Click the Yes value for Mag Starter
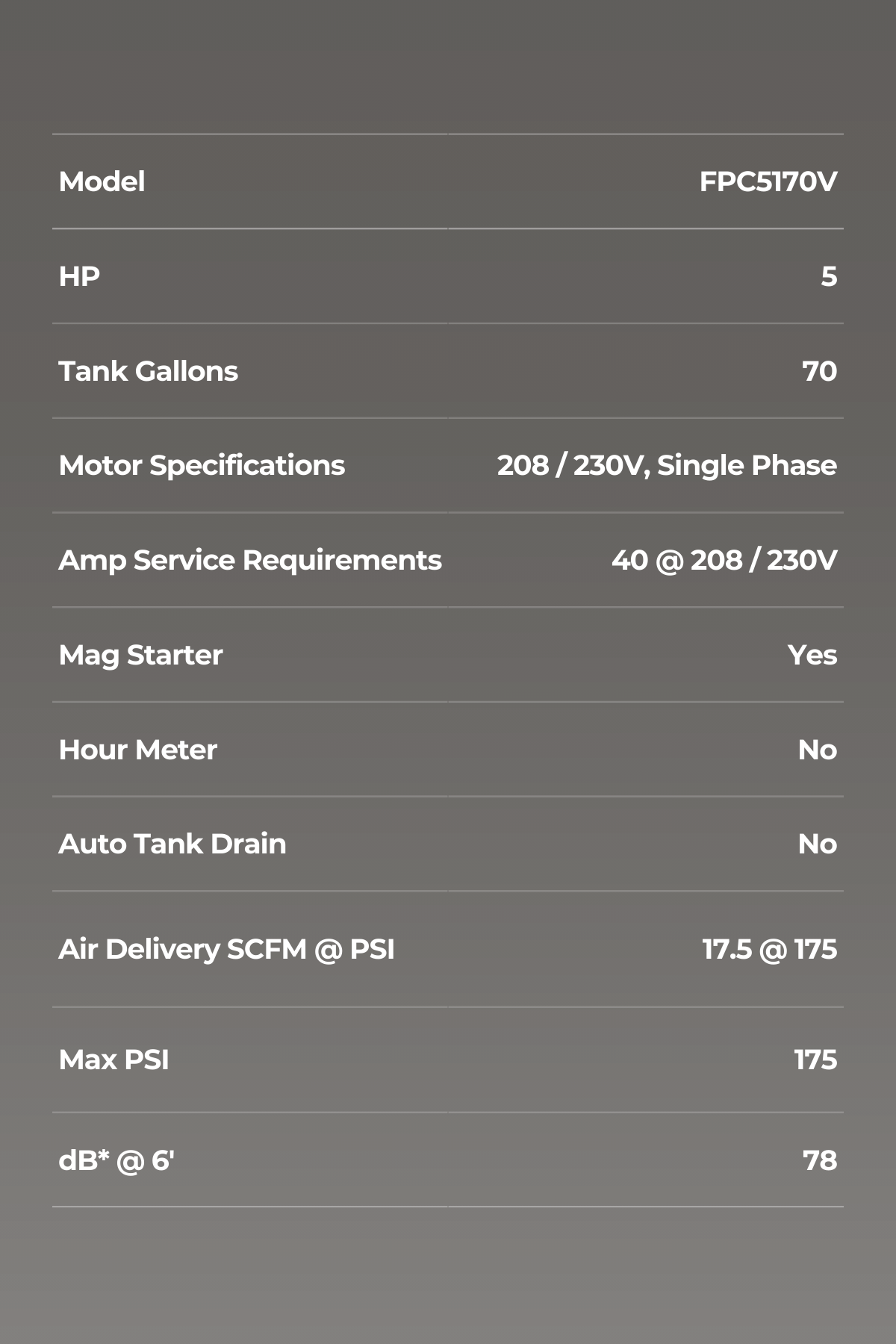The width and height of the screenshot is (896, 1344). tap(812, 655)
